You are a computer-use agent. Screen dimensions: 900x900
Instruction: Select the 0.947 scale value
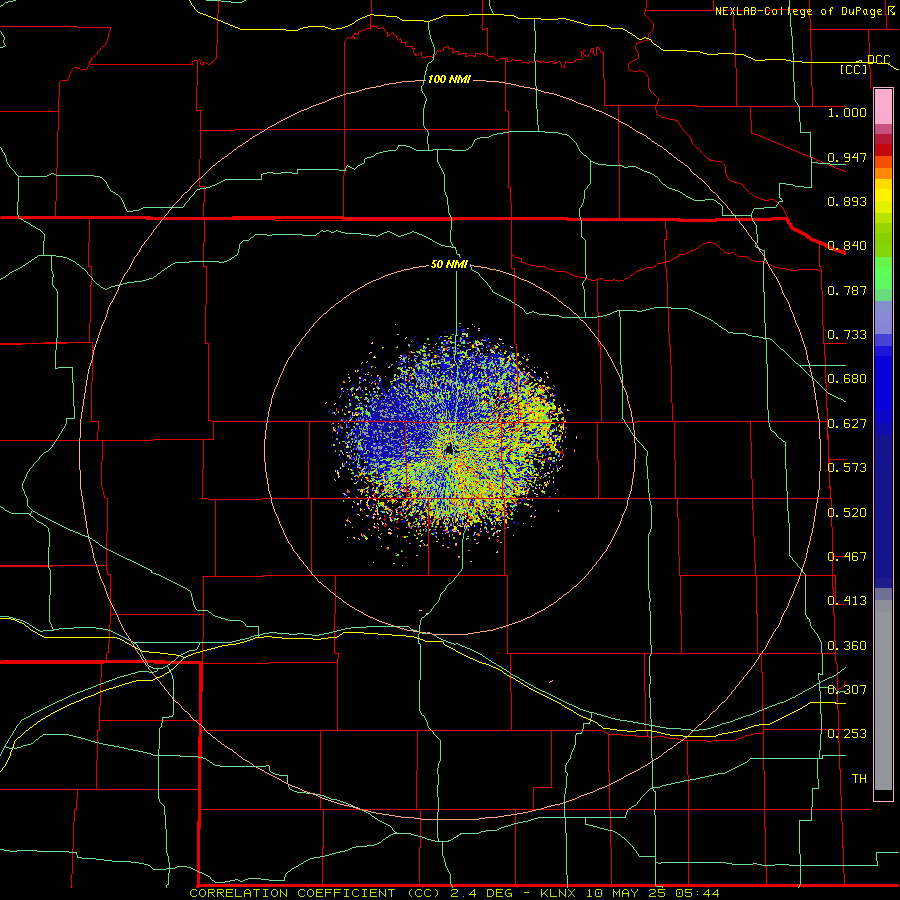pos(847,157)
